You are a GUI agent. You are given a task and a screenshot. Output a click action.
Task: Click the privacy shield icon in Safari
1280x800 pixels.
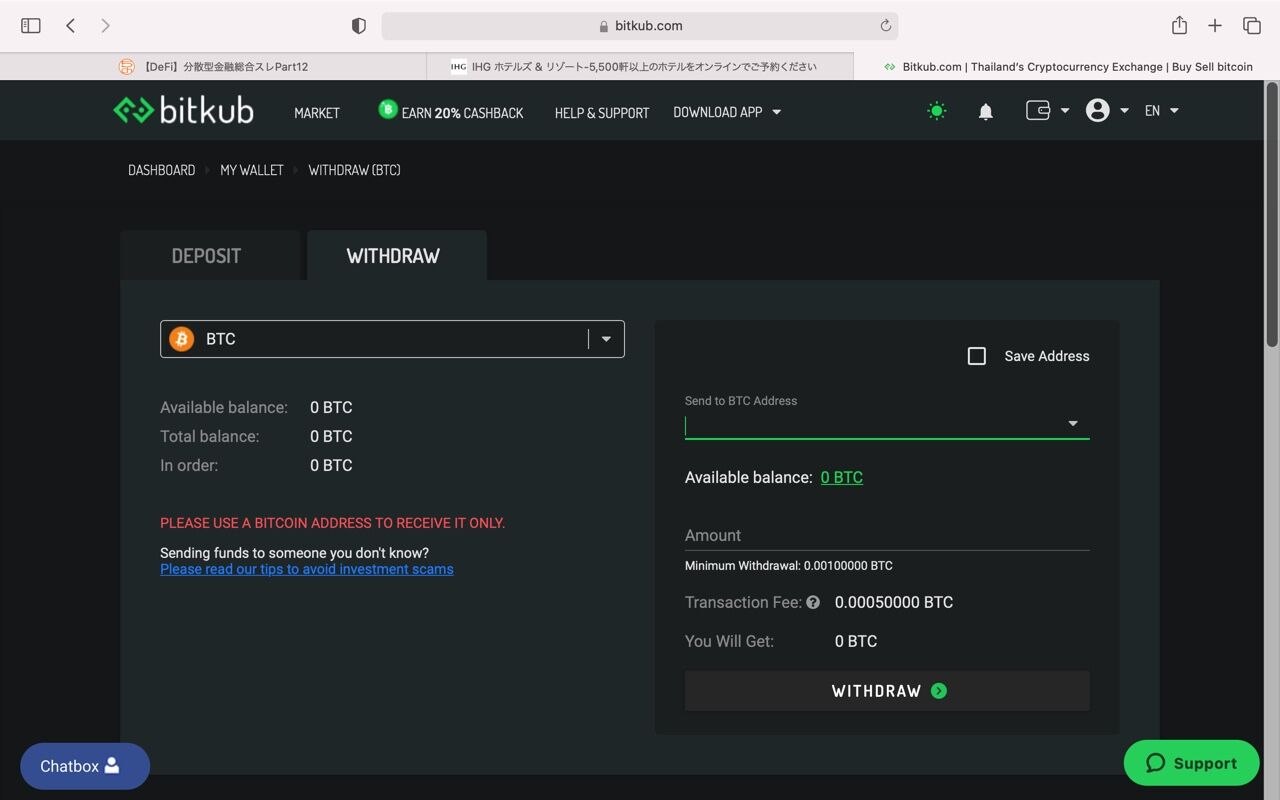coord(359,26)
